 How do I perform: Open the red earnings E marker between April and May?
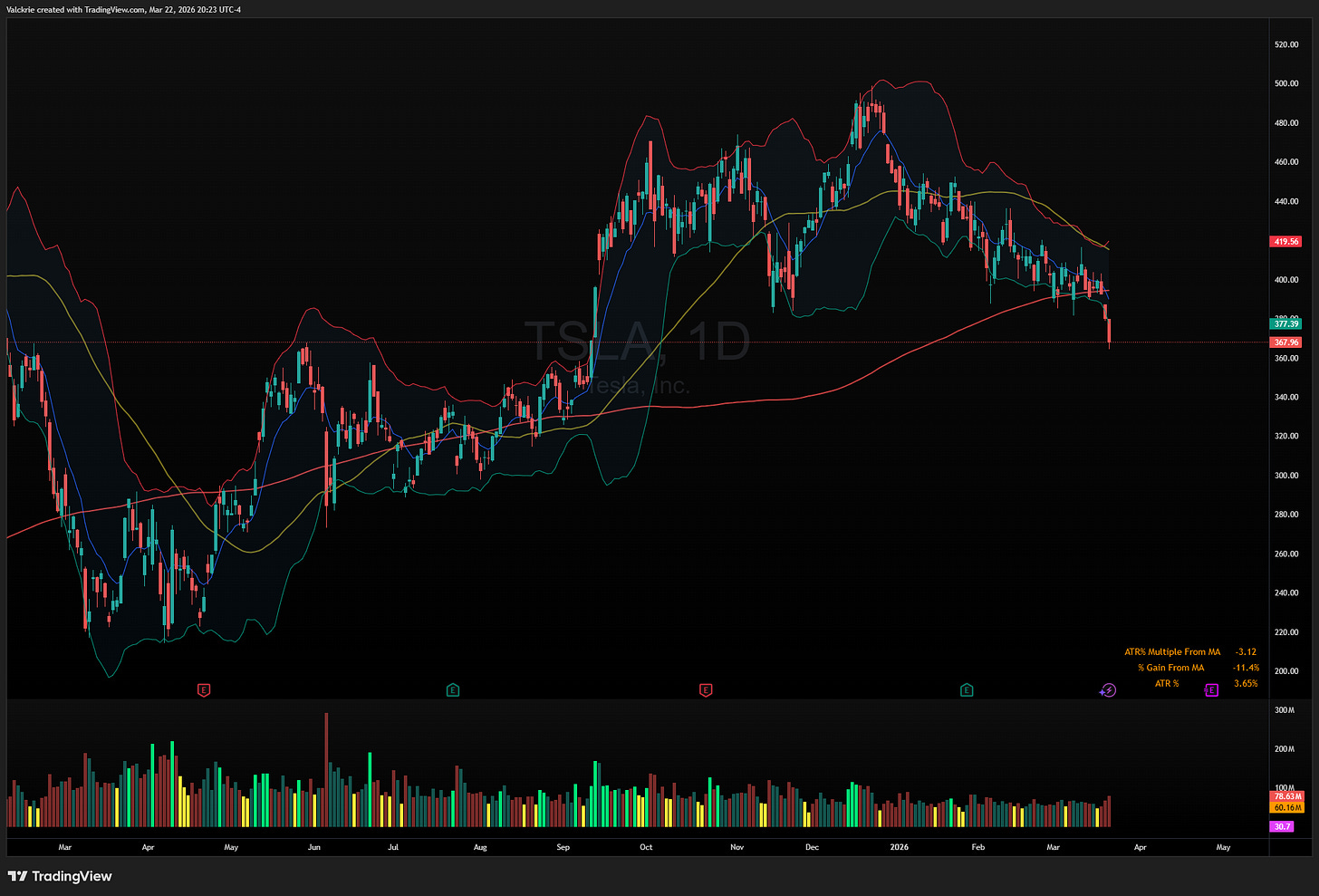(x=204, y=690)
